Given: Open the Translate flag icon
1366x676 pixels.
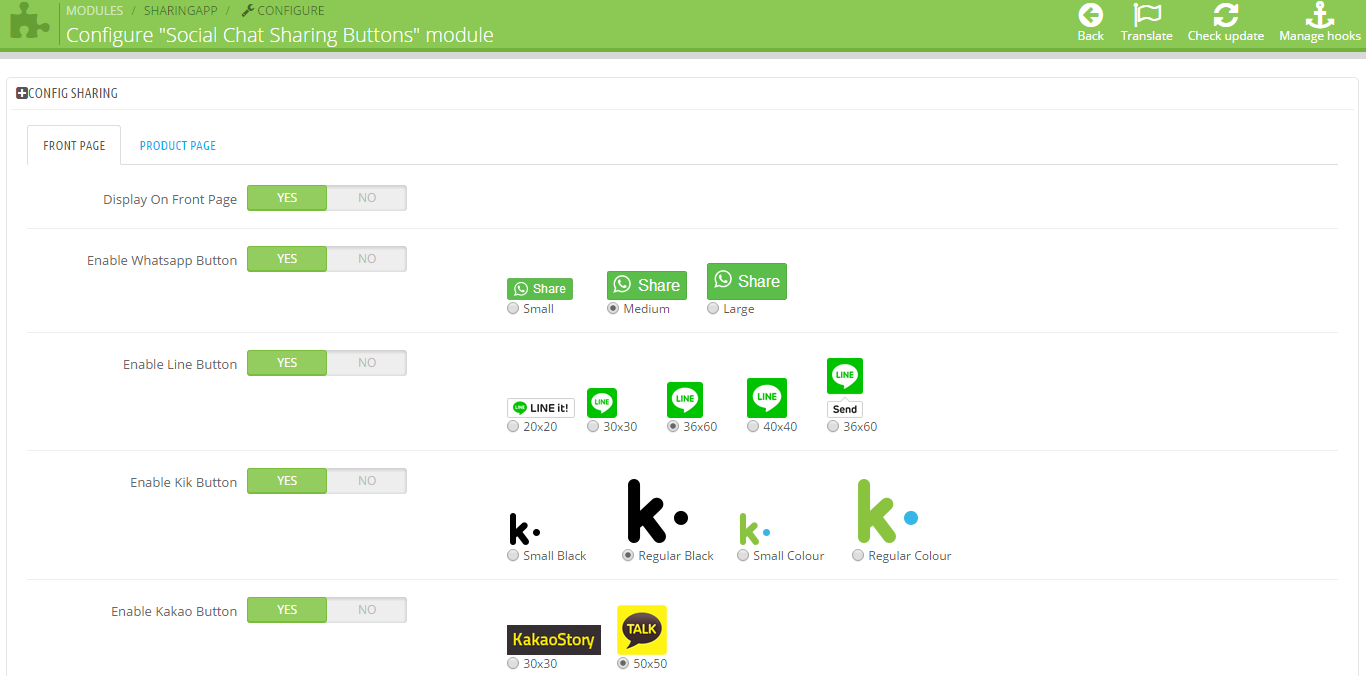Looking at the screenshot, I should click(1146, 15).
